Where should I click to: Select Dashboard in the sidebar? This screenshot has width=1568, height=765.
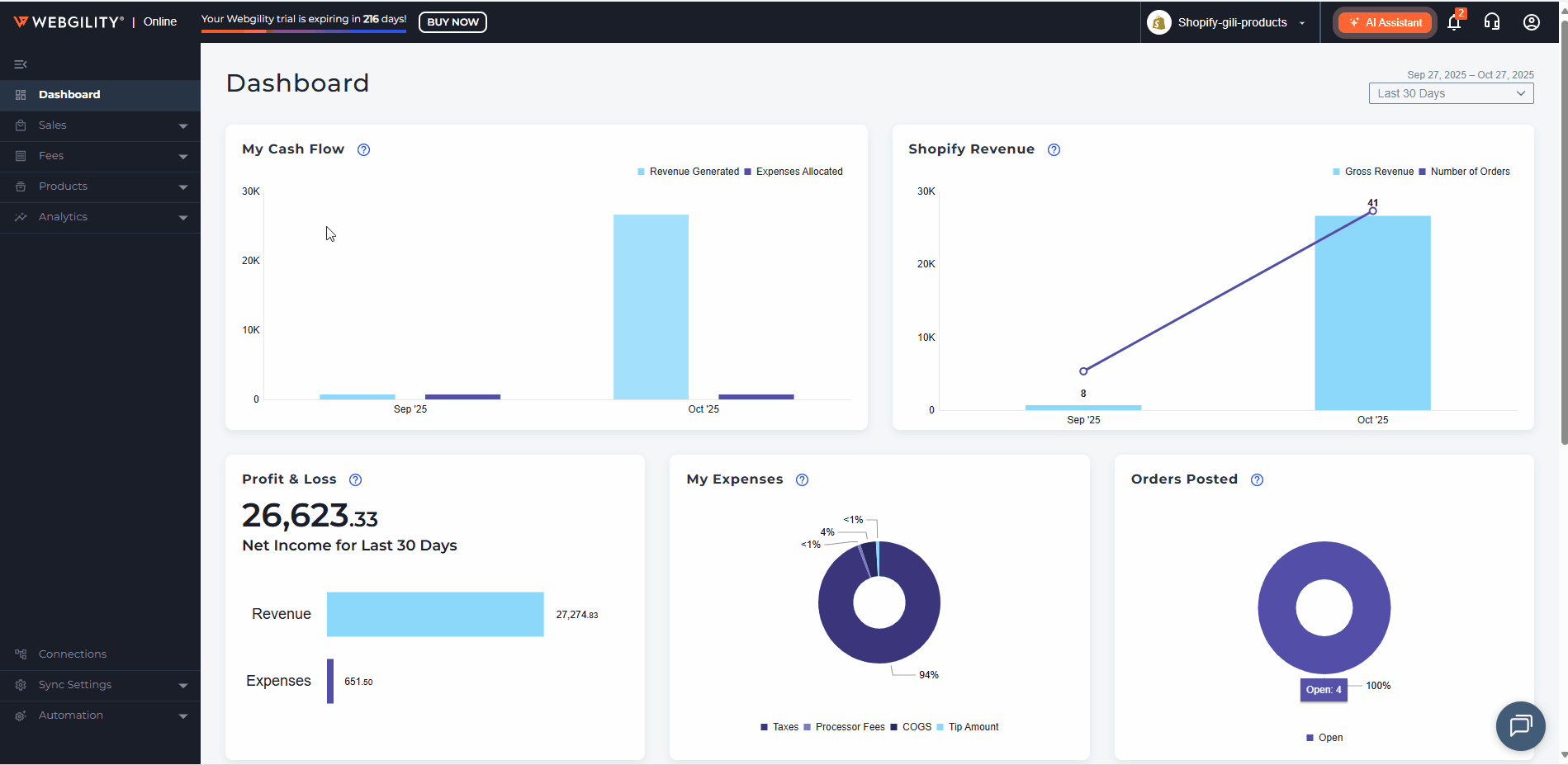point(69,95)
